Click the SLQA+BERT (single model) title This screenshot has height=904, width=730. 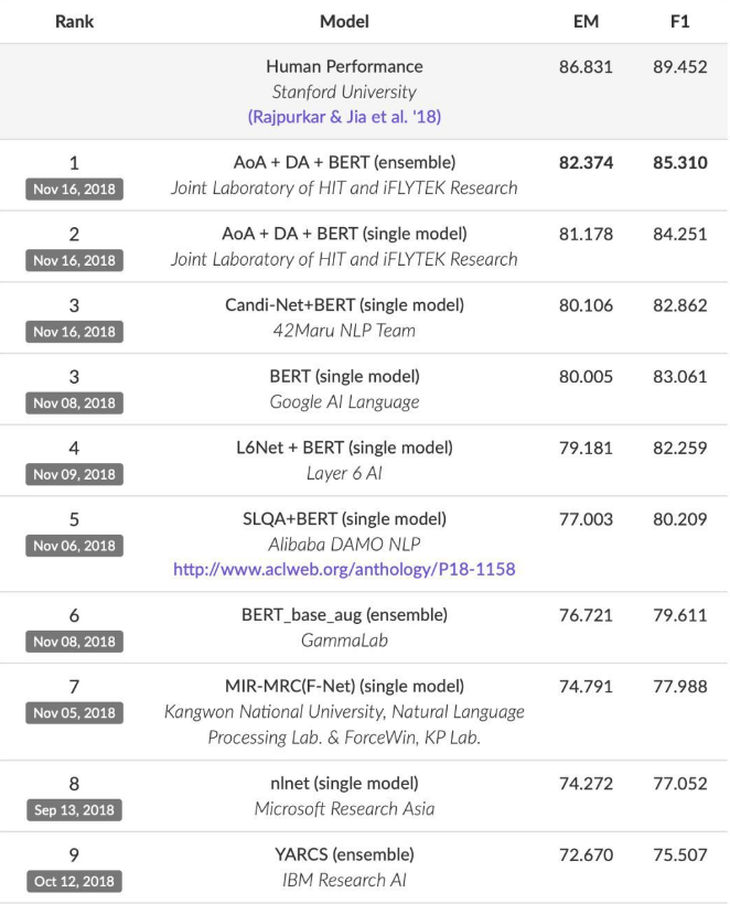(344, 519)
